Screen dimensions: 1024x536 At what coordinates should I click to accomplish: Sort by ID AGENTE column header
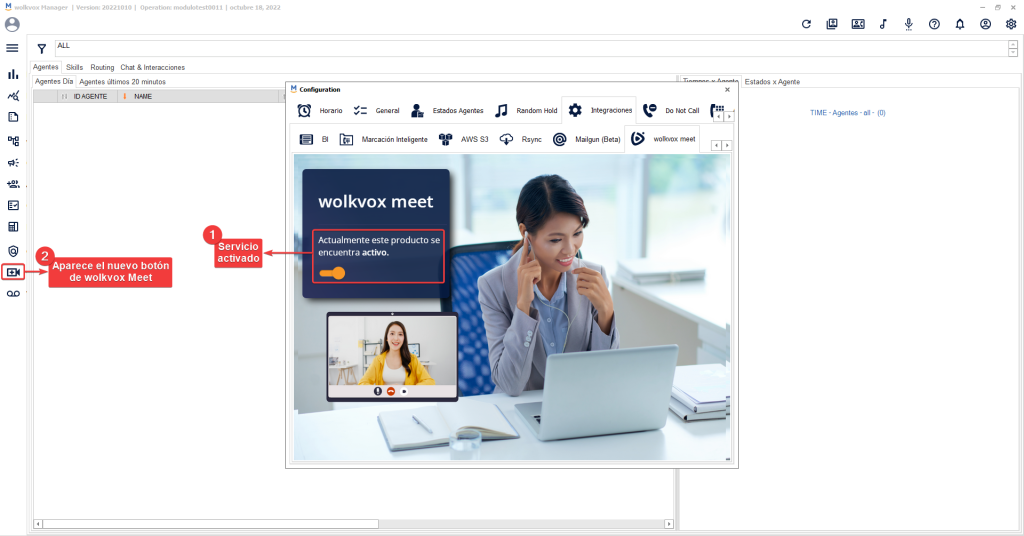[x=90, y=97]
